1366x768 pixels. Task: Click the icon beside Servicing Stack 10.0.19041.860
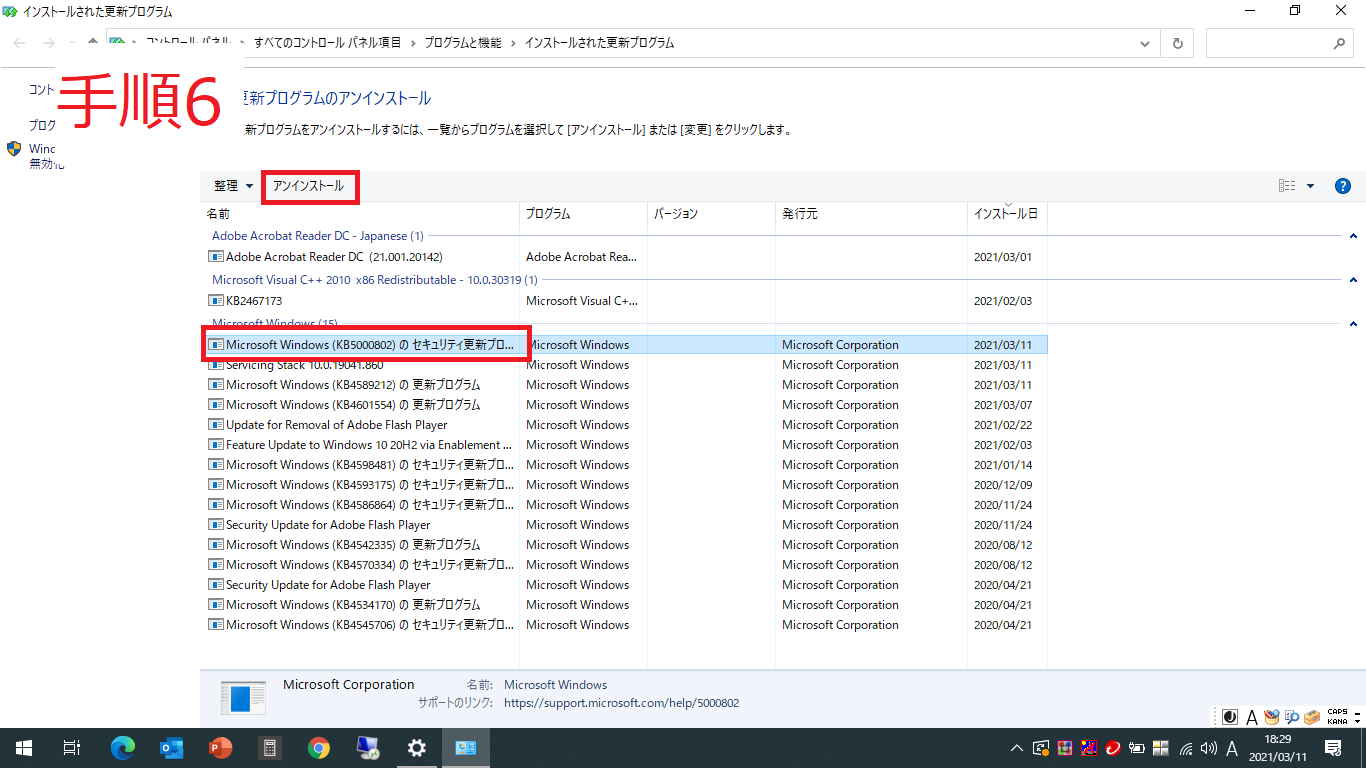pyautogui.click(x=215, y=365)
